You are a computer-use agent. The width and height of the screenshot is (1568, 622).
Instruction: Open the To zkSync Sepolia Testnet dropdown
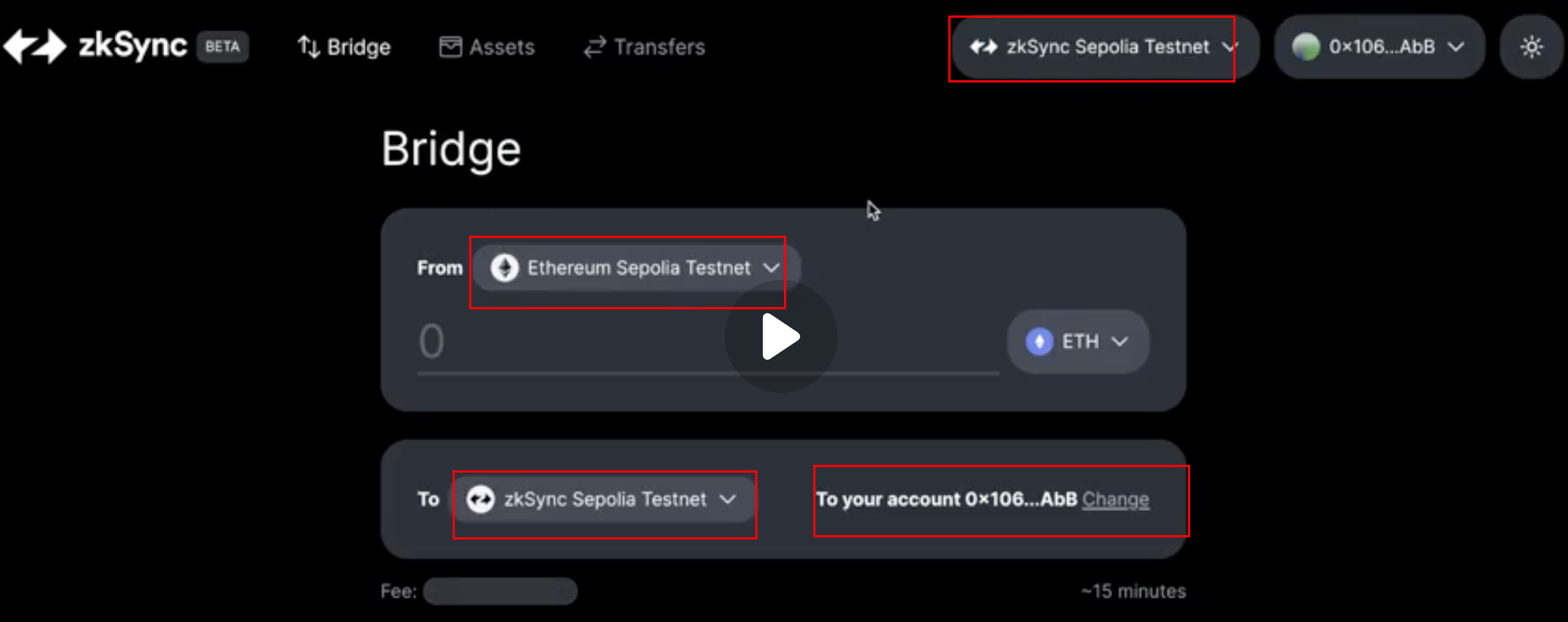pyautogui.click(x=604, y=500)
